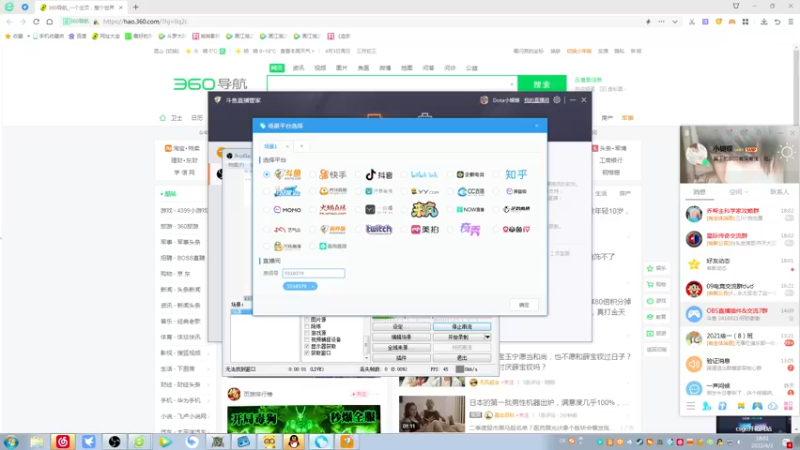This screenshot has height=450, width=800.
Task: Click 编辑场景 edit scene button
Action: 401,337
